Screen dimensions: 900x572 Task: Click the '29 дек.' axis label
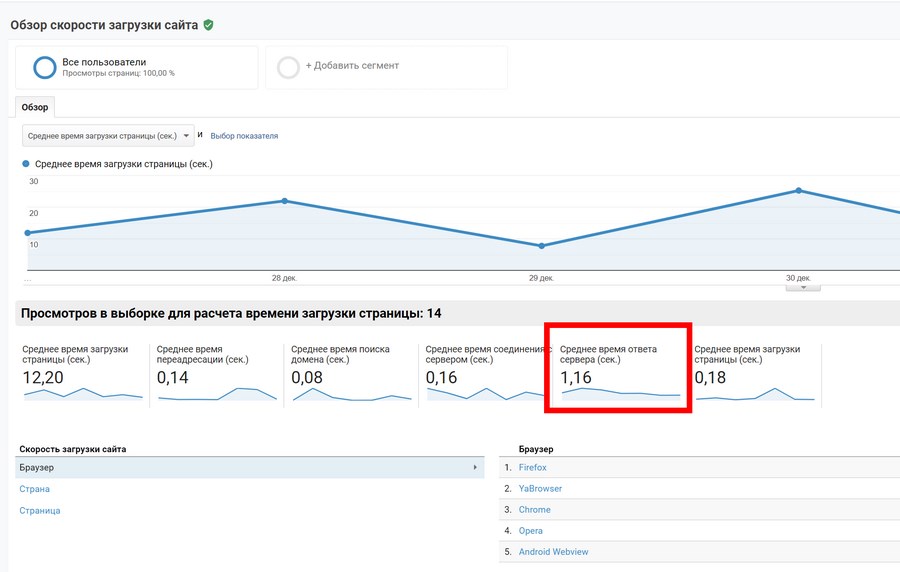[541, 278]
